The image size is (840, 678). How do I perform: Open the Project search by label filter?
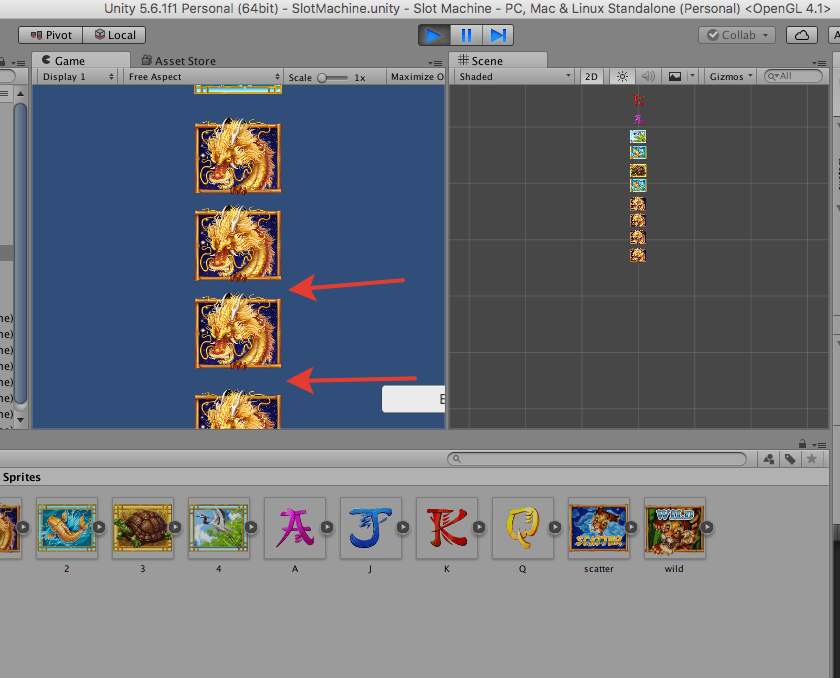tap(790, 459)
